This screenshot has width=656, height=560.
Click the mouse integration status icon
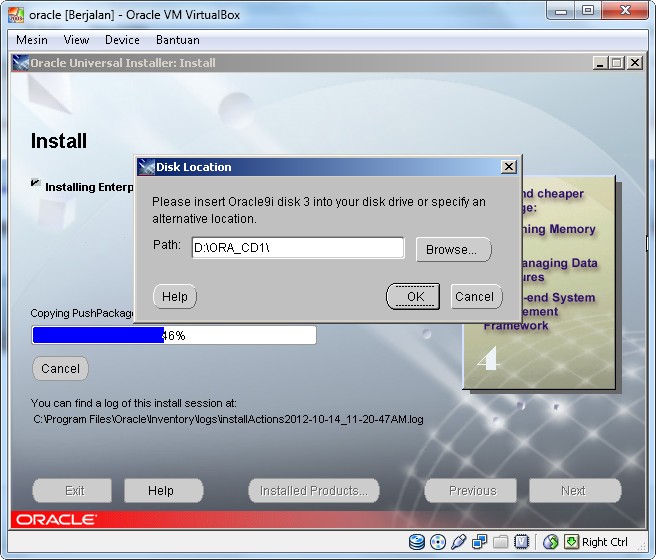click(551, 542)
